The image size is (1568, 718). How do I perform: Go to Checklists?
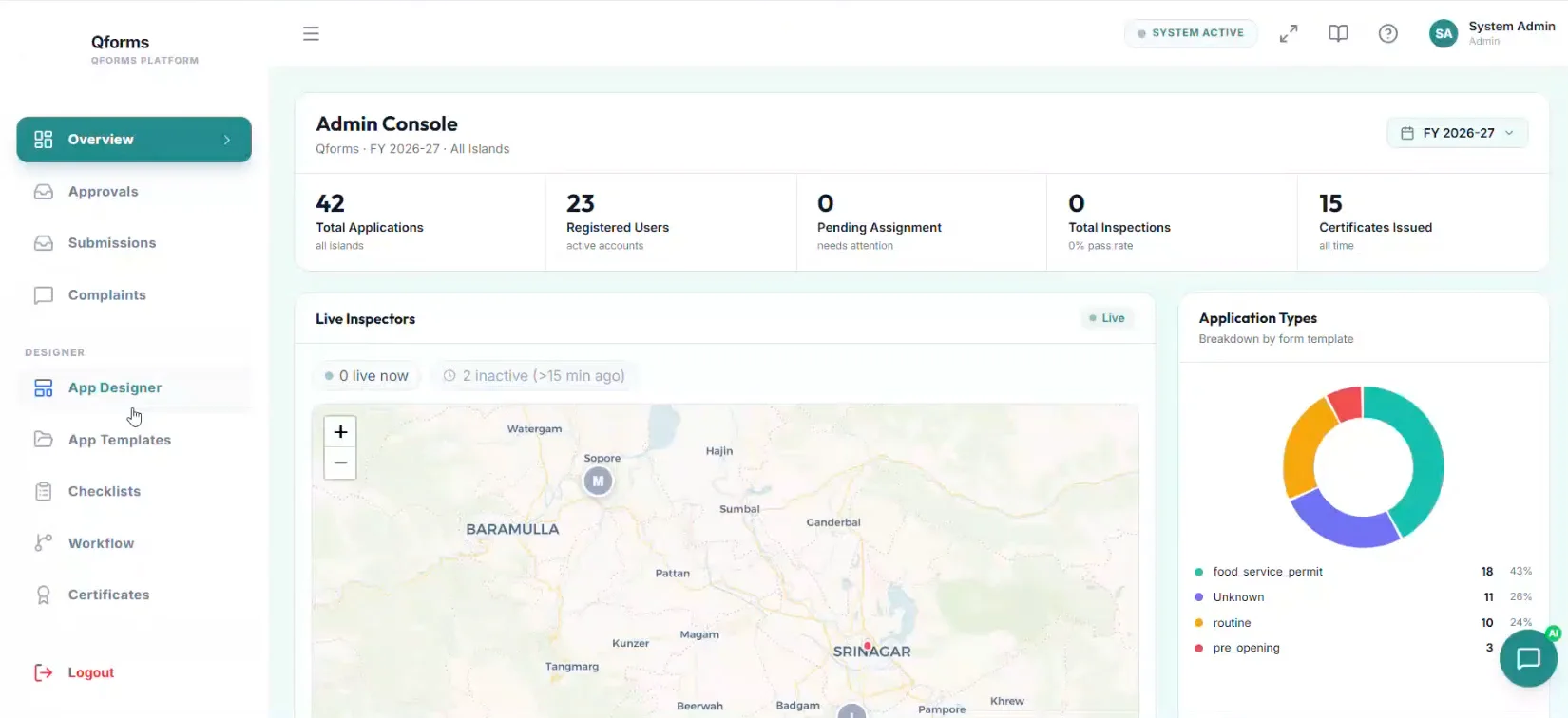pos(134,491)
